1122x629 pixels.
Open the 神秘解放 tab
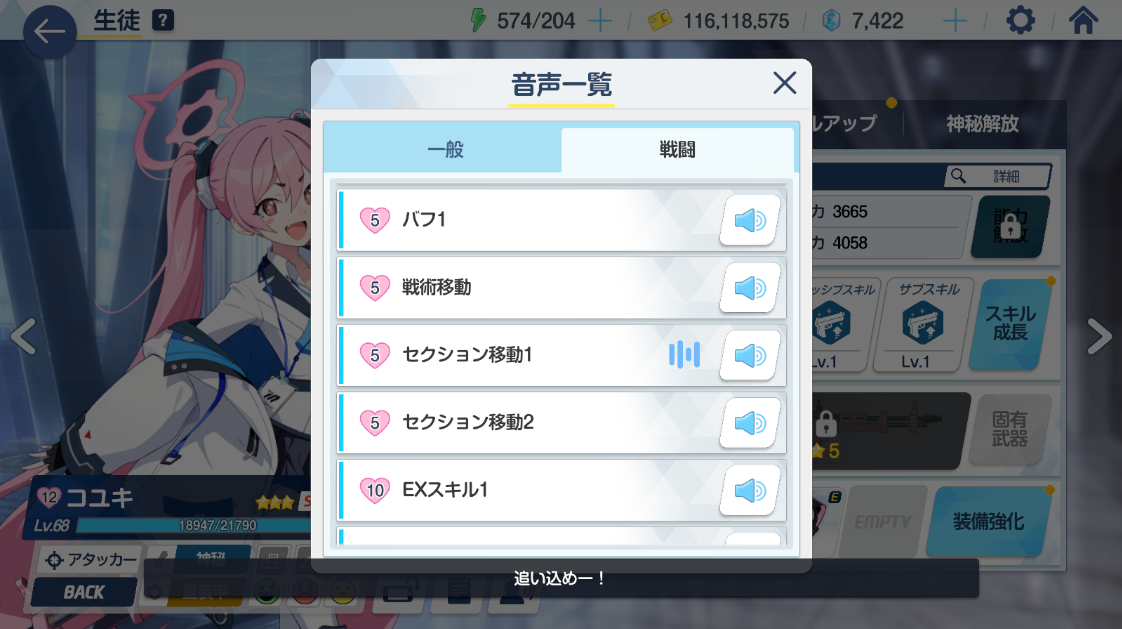982,124
